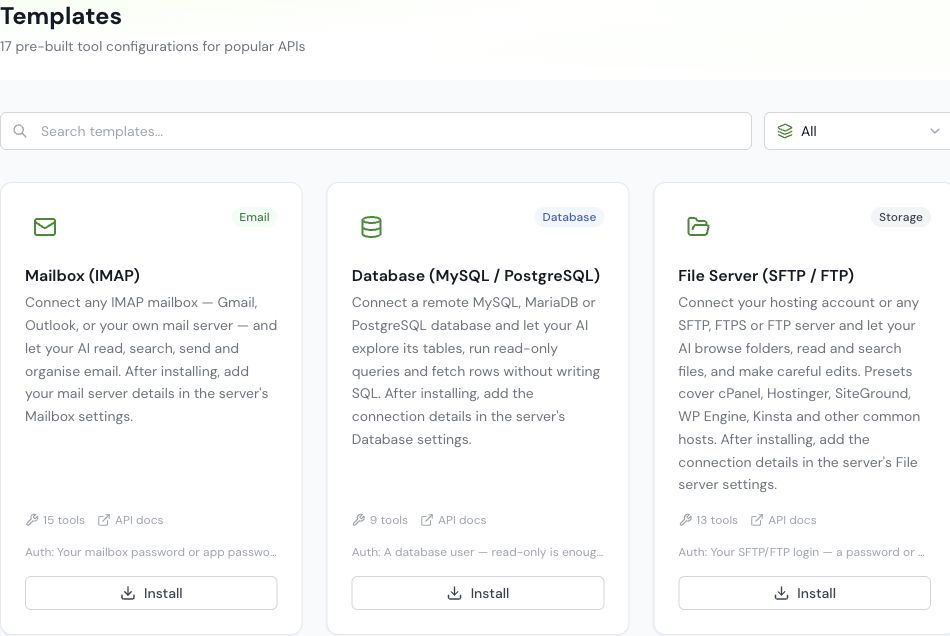Click the Database category badge
This screenshot has width=950, height=636.
tap(569, 217)
